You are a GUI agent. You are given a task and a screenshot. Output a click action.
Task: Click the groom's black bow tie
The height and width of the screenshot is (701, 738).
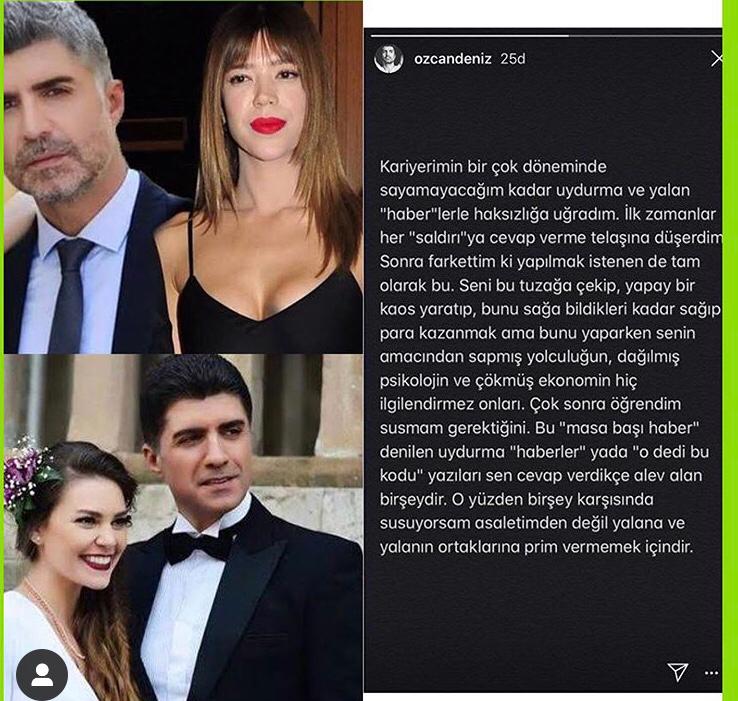click(x=199, y=546)
